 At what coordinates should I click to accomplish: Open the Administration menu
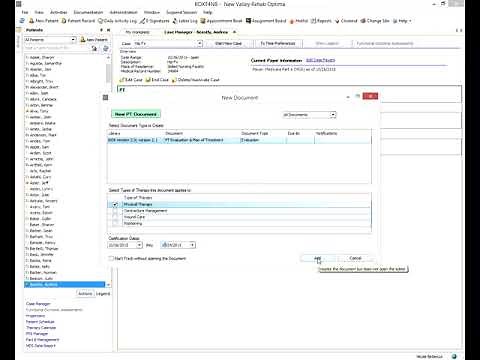click(x=123, y=12)
